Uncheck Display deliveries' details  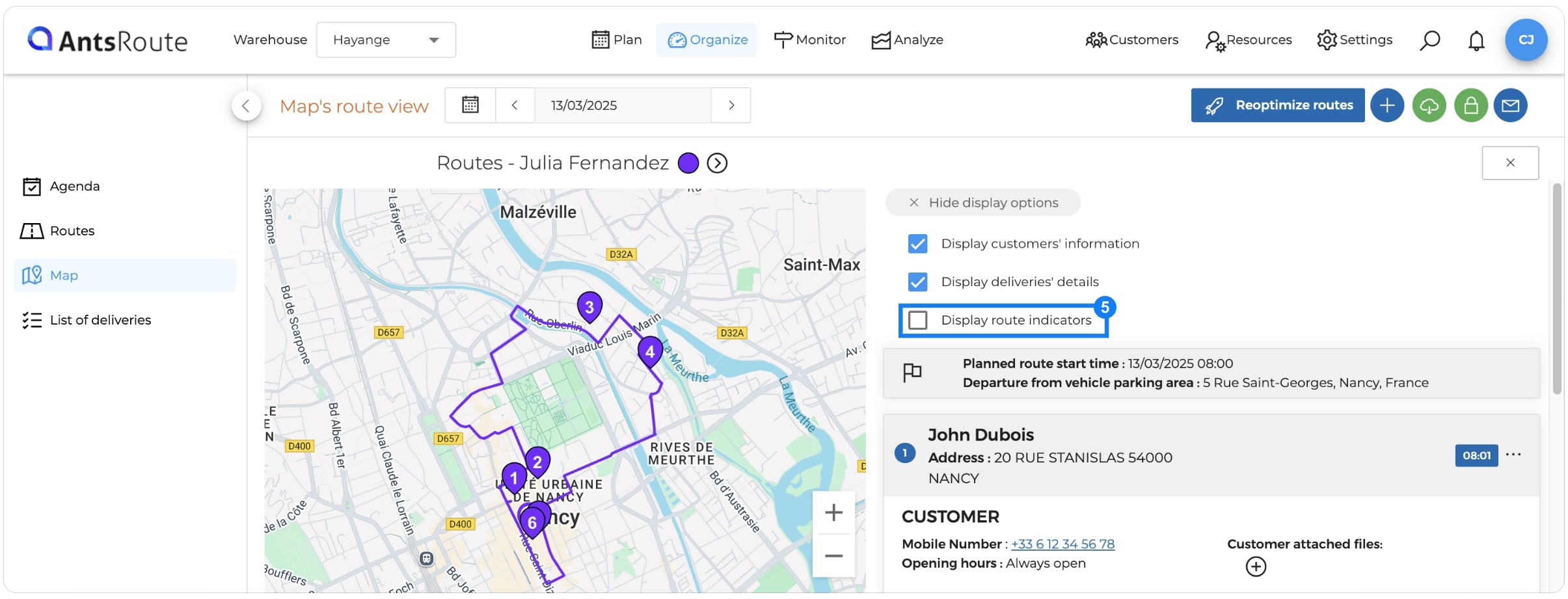coord(917,282)
